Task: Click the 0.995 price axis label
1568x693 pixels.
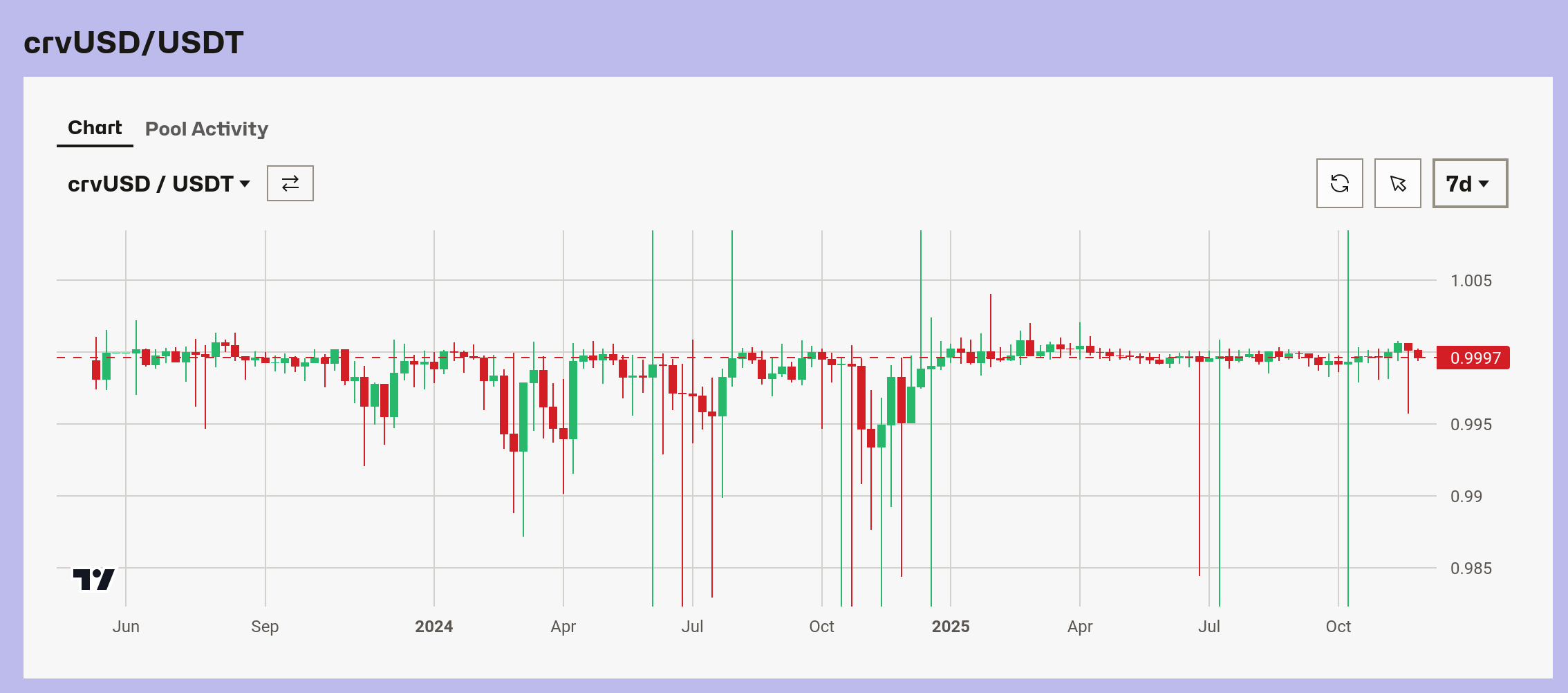Action: (x=1471, y=425)
